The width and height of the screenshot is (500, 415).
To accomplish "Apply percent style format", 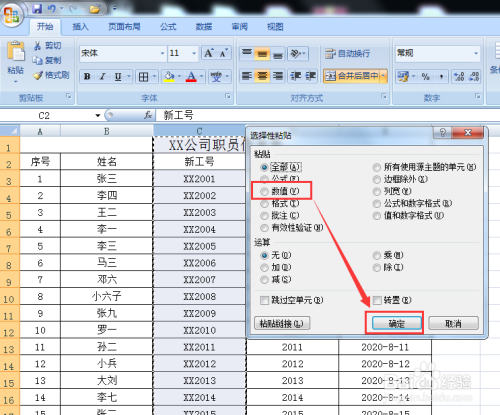I will (x=426, y=77).
